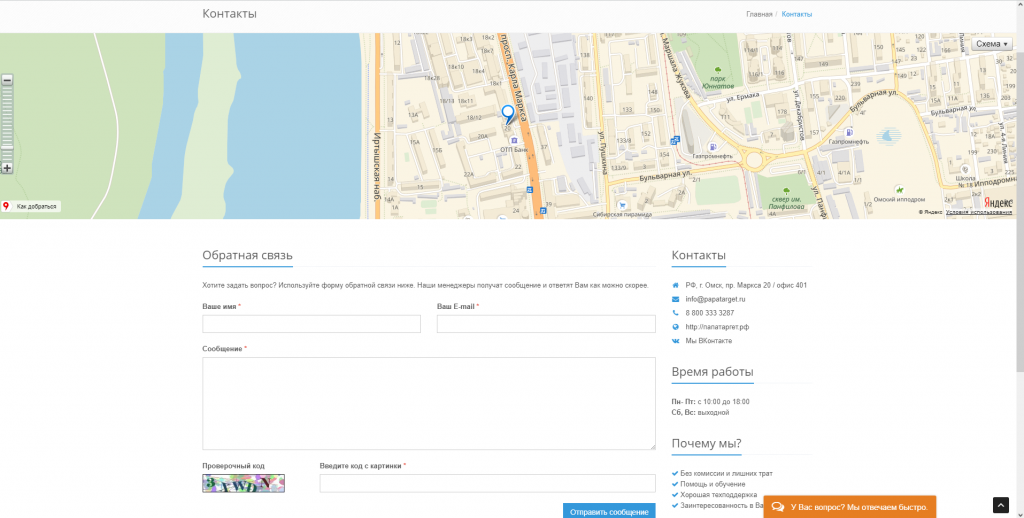Screen dimensions: 1024x518
Task: Click the map zoom in plus button
Action: (7, 168)
